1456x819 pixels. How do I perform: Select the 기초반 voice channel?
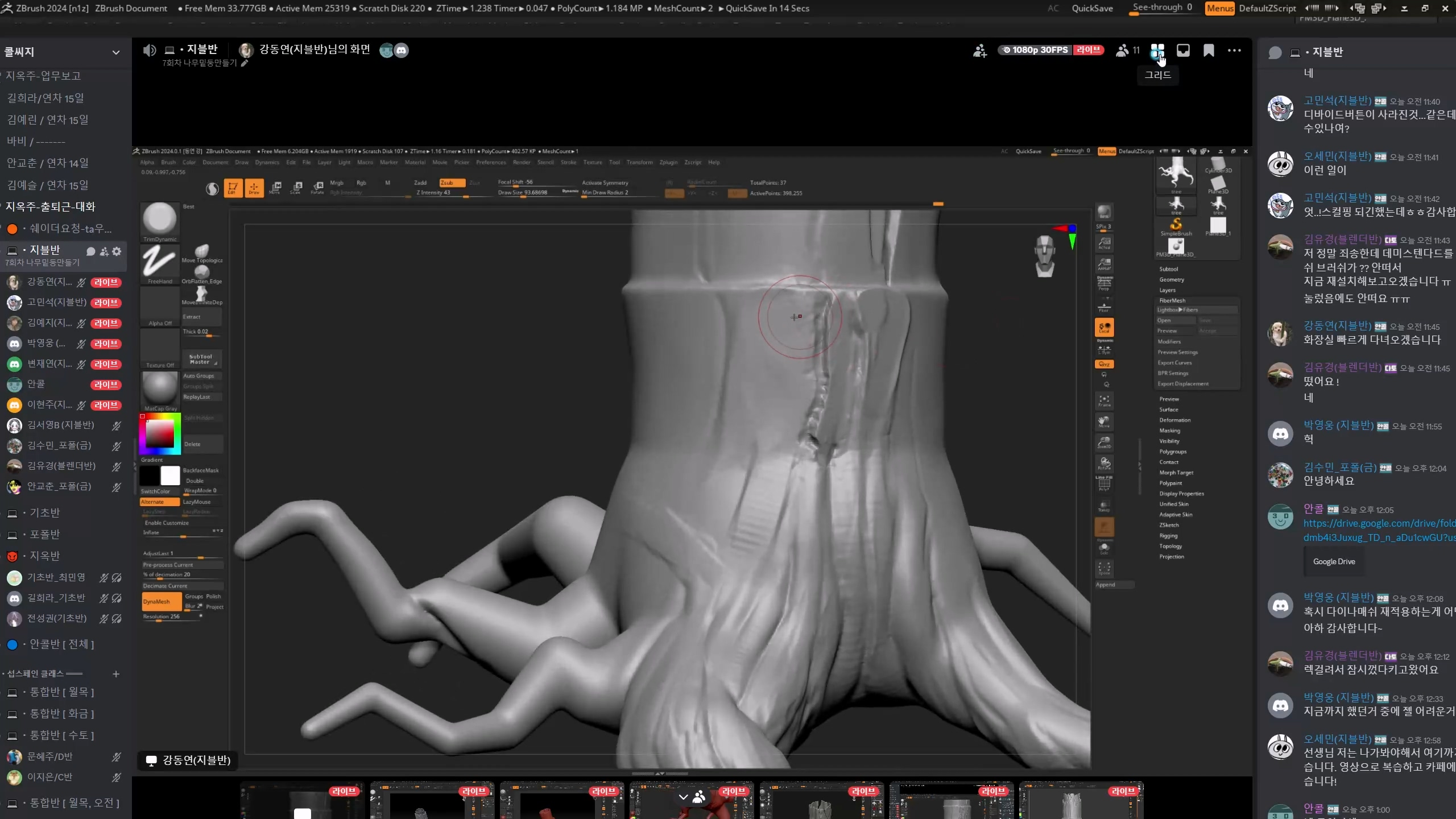(x=44, y=512)
